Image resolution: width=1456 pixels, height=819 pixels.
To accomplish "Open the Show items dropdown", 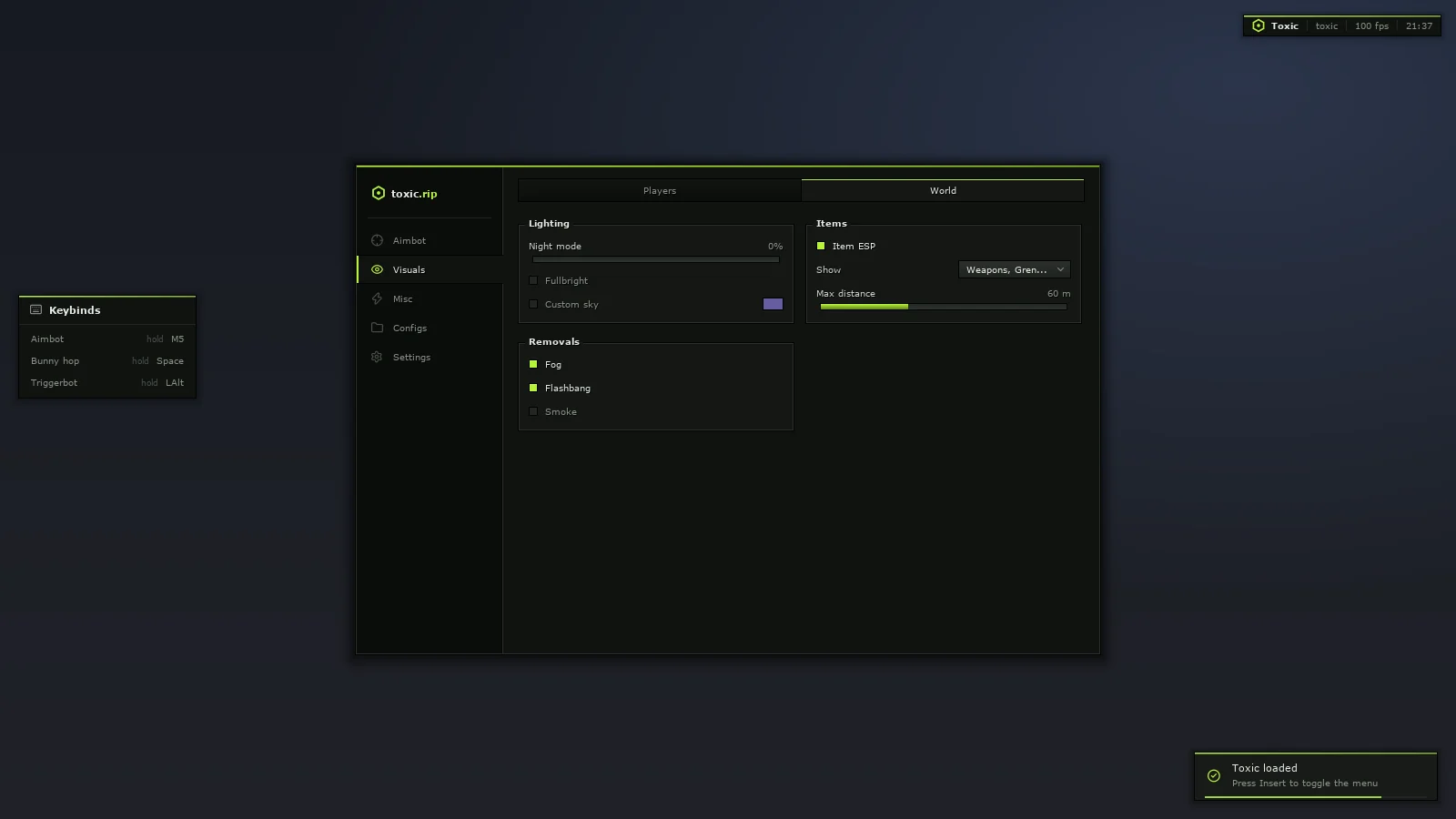I will pyautogui.click(x=1015, y=269).
